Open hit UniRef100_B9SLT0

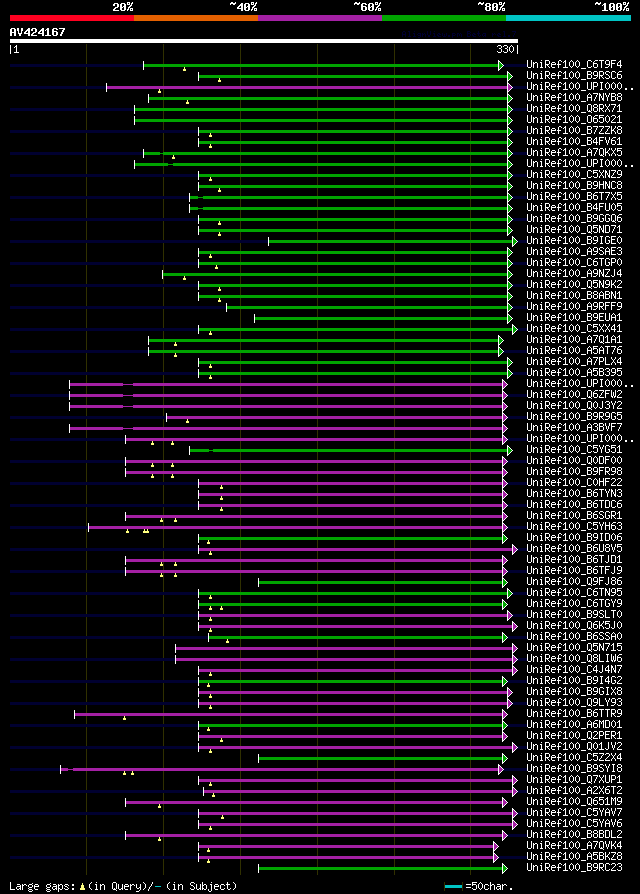pyautogui.click(x=574, y=615)
